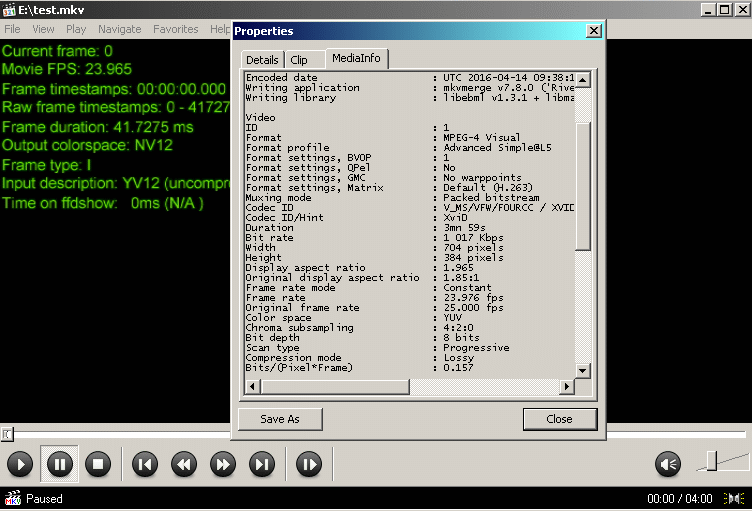Click the 'Progressive' scan type value

coord(476,348)
